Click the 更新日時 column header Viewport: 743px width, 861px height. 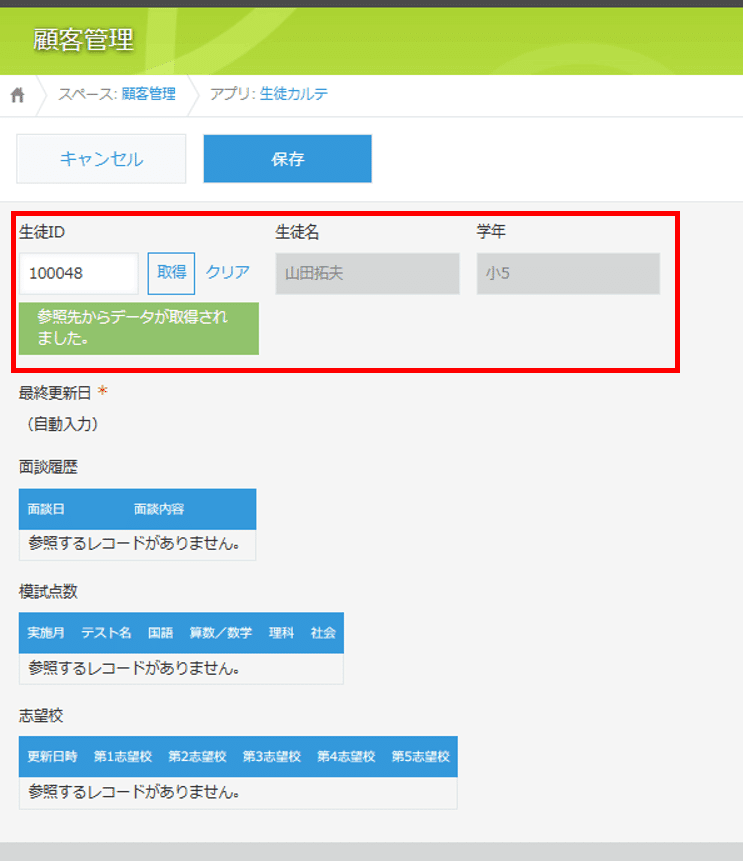tap(52, 757)
